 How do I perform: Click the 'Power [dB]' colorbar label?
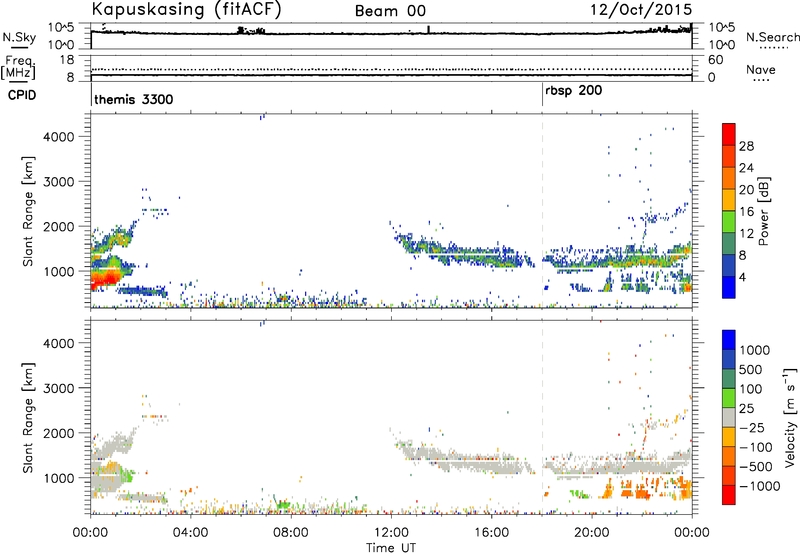click(763, 211)
